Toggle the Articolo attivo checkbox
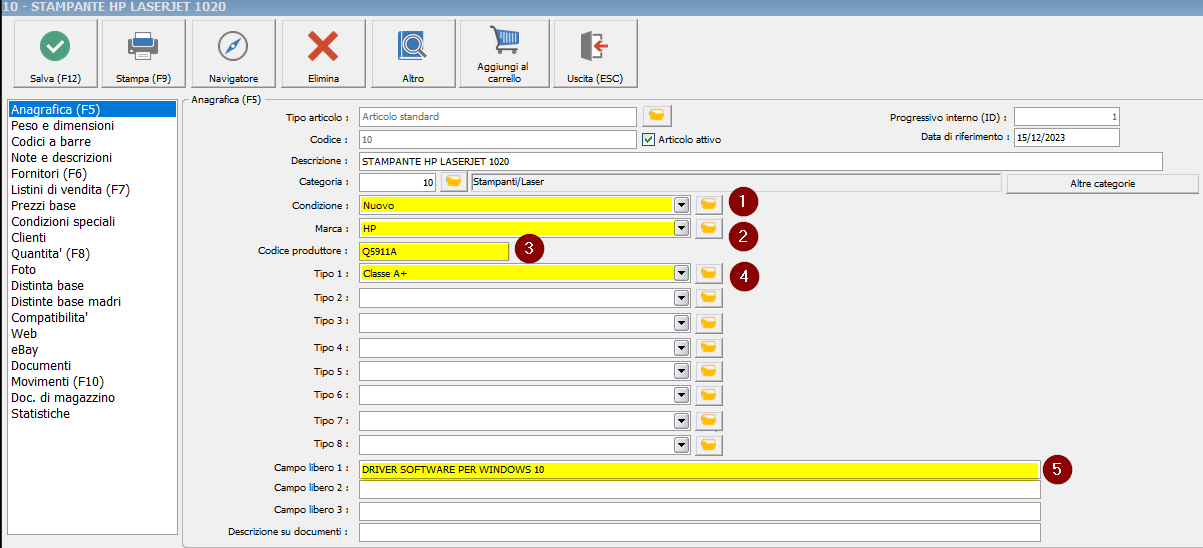This screenshot has width=1203, height=548. pos(649,139)
